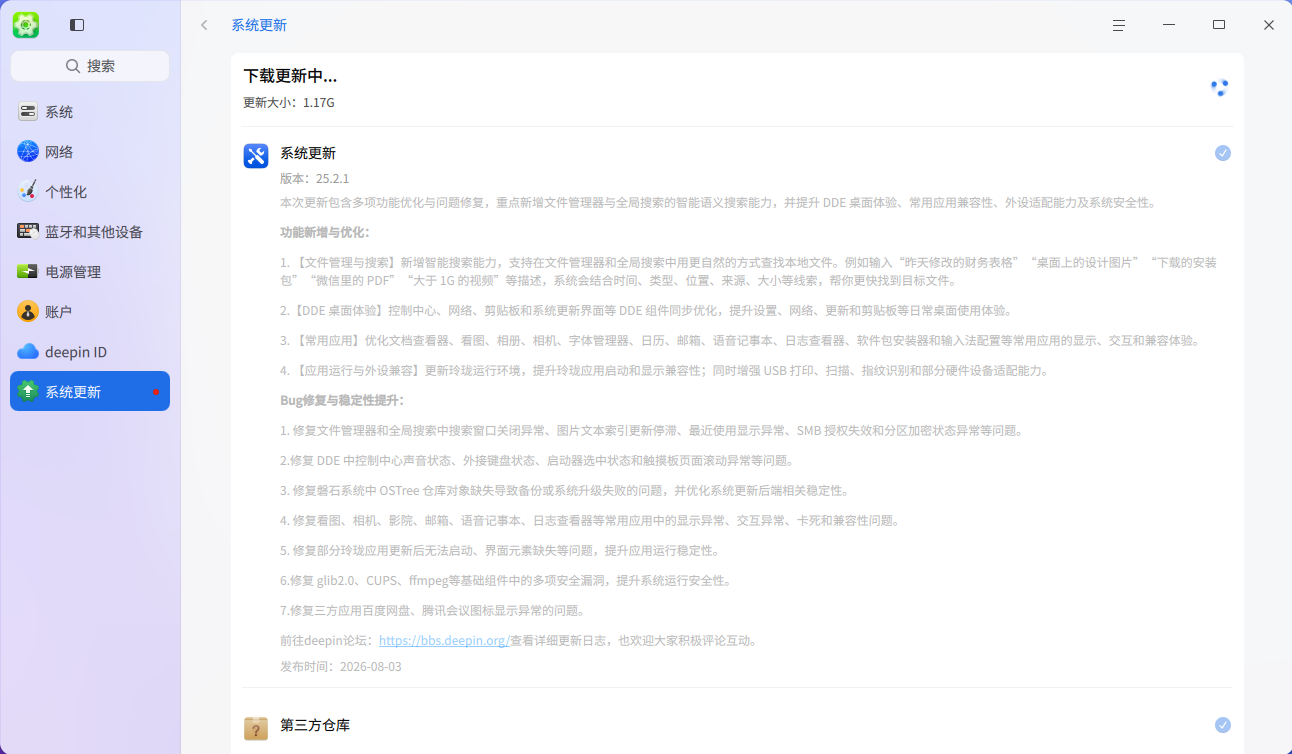Click the 账户 user icon
Screen dimensions: 1292x754
coord(28,312)
